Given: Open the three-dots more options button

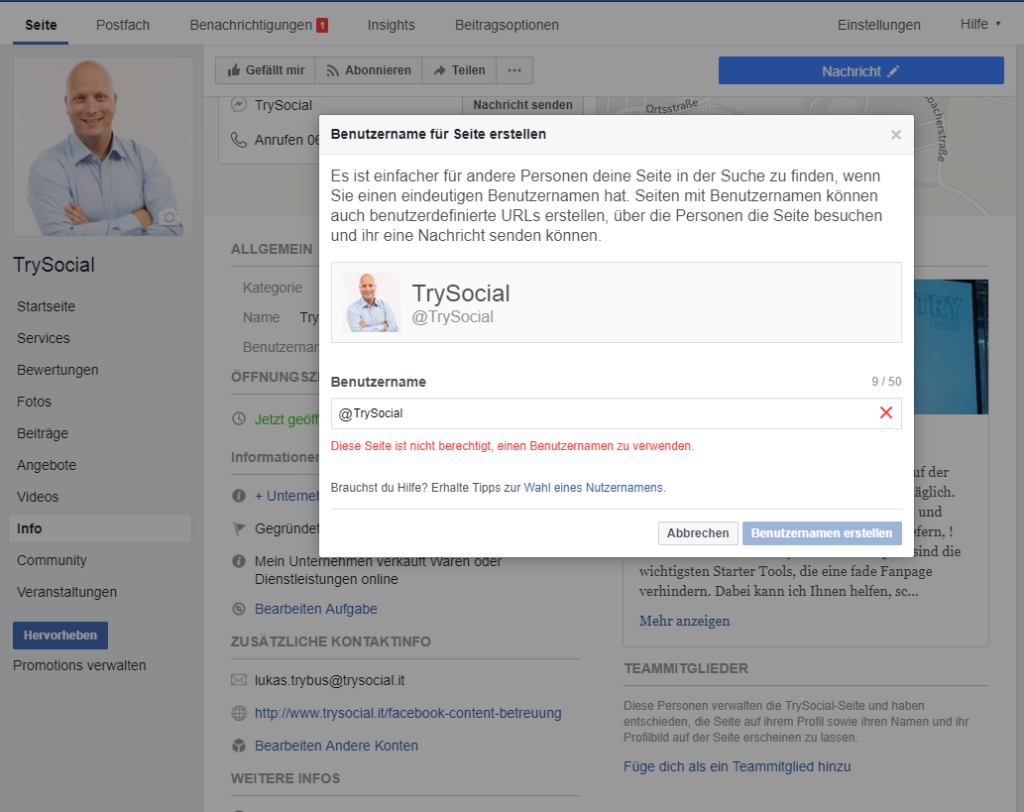Looking at the screenshot, I should (514, 71).
